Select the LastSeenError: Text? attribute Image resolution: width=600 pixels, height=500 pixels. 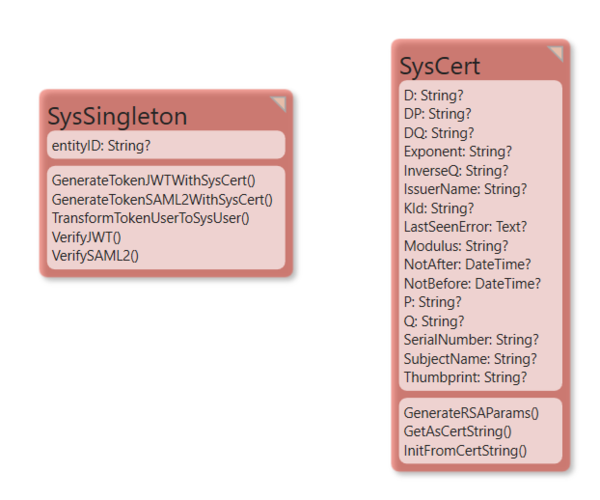tap(465, 227)
